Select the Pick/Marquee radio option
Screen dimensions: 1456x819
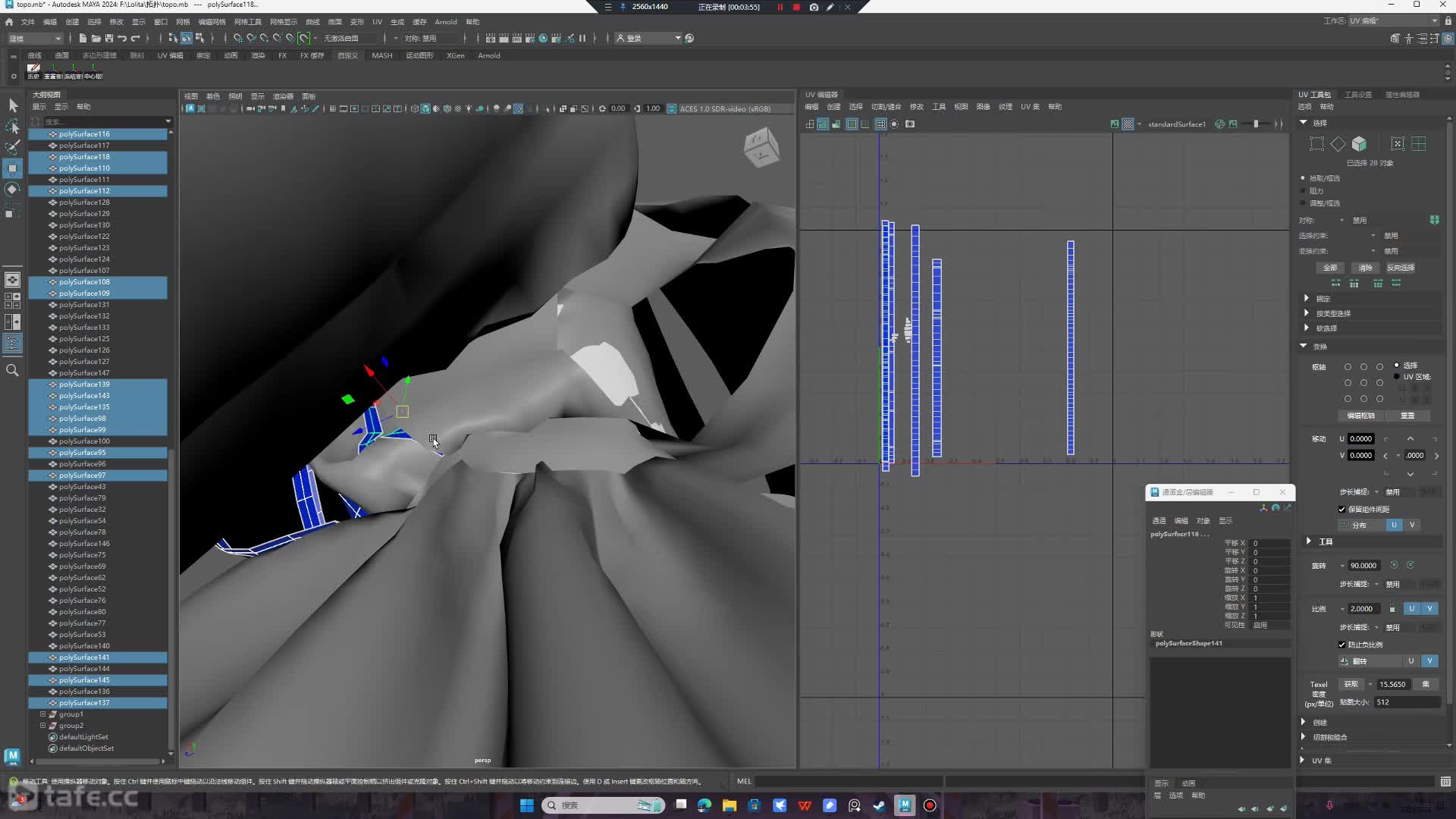(1304, 178)
